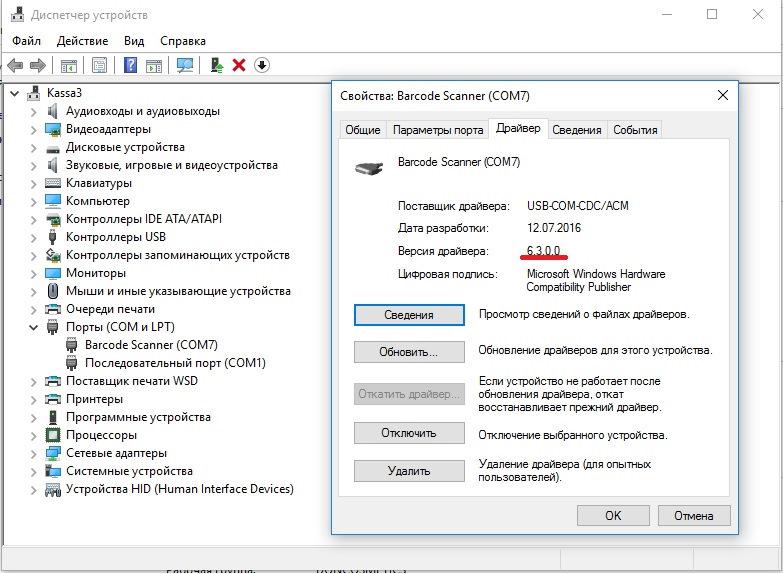
Task: Toggle the action pane toolbar icon
Action: coord(154,65)
